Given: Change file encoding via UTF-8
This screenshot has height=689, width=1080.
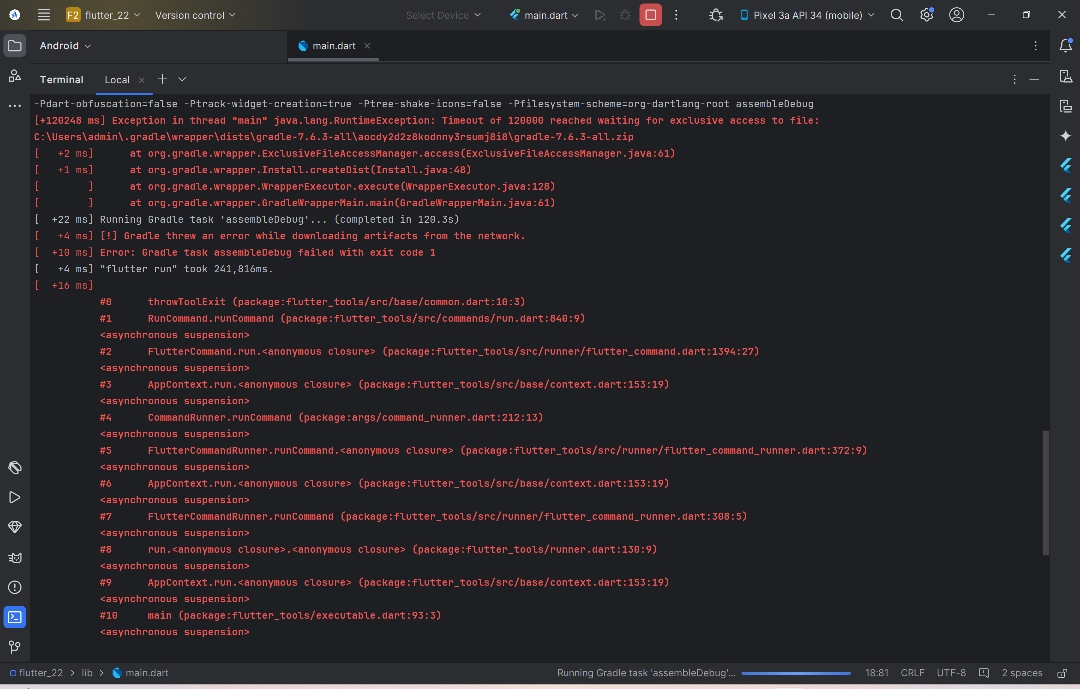Looking at the screenshot, I should pyautogui.click(x=951, y=673).
